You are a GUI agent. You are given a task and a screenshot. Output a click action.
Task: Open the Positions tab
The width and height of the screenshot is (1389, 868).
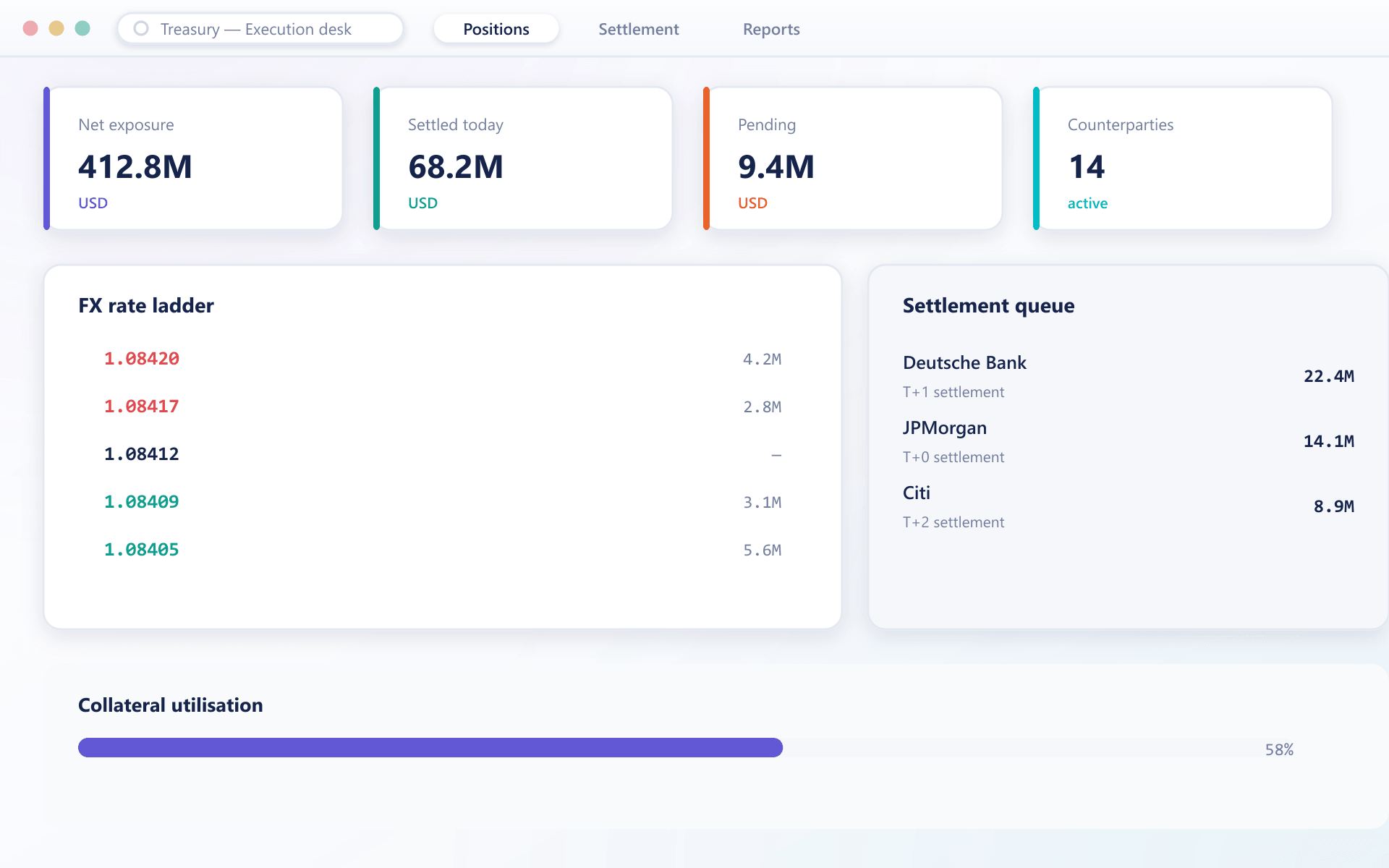click(496, 29)
